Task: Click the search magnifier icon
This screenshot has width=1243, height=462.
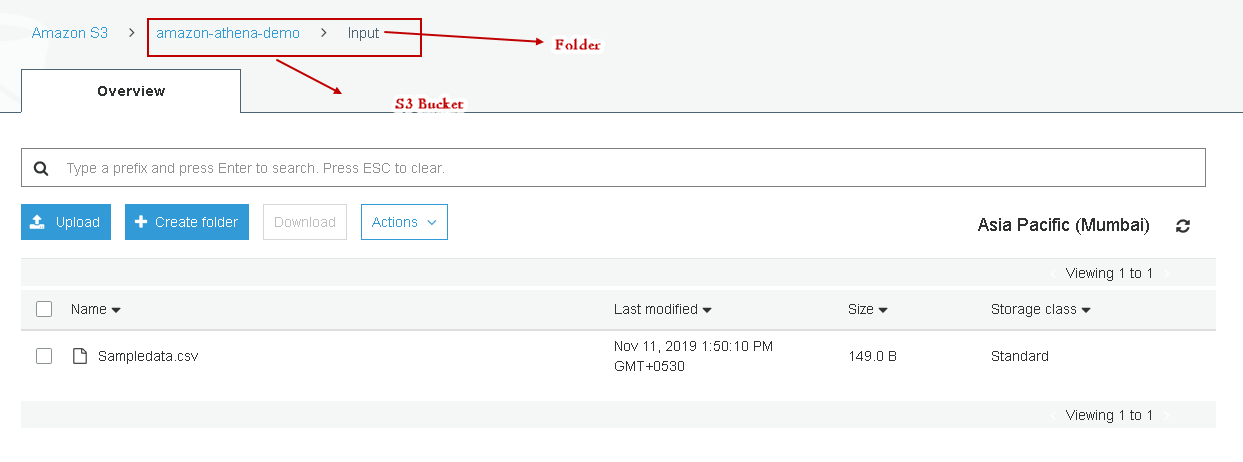Action: click(41, 168)
